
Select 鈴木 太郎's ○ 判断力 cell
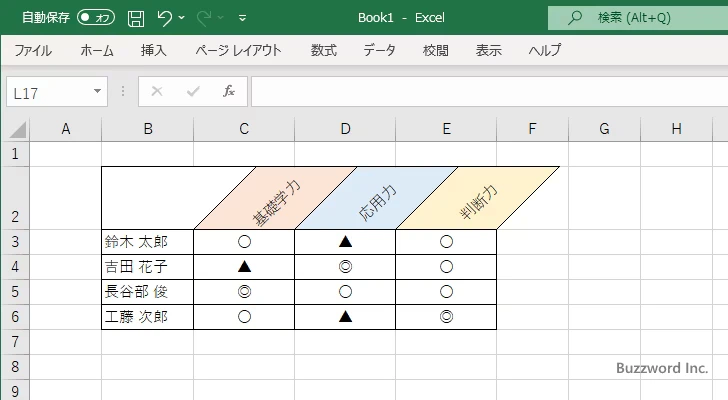click(x=446, y=242)
